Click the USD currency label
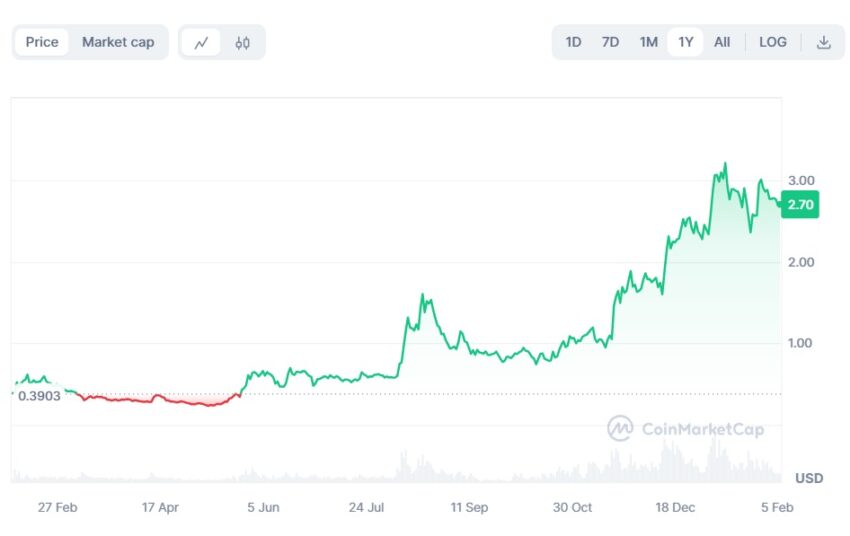The image size is (850, 536). pos(809,478)
